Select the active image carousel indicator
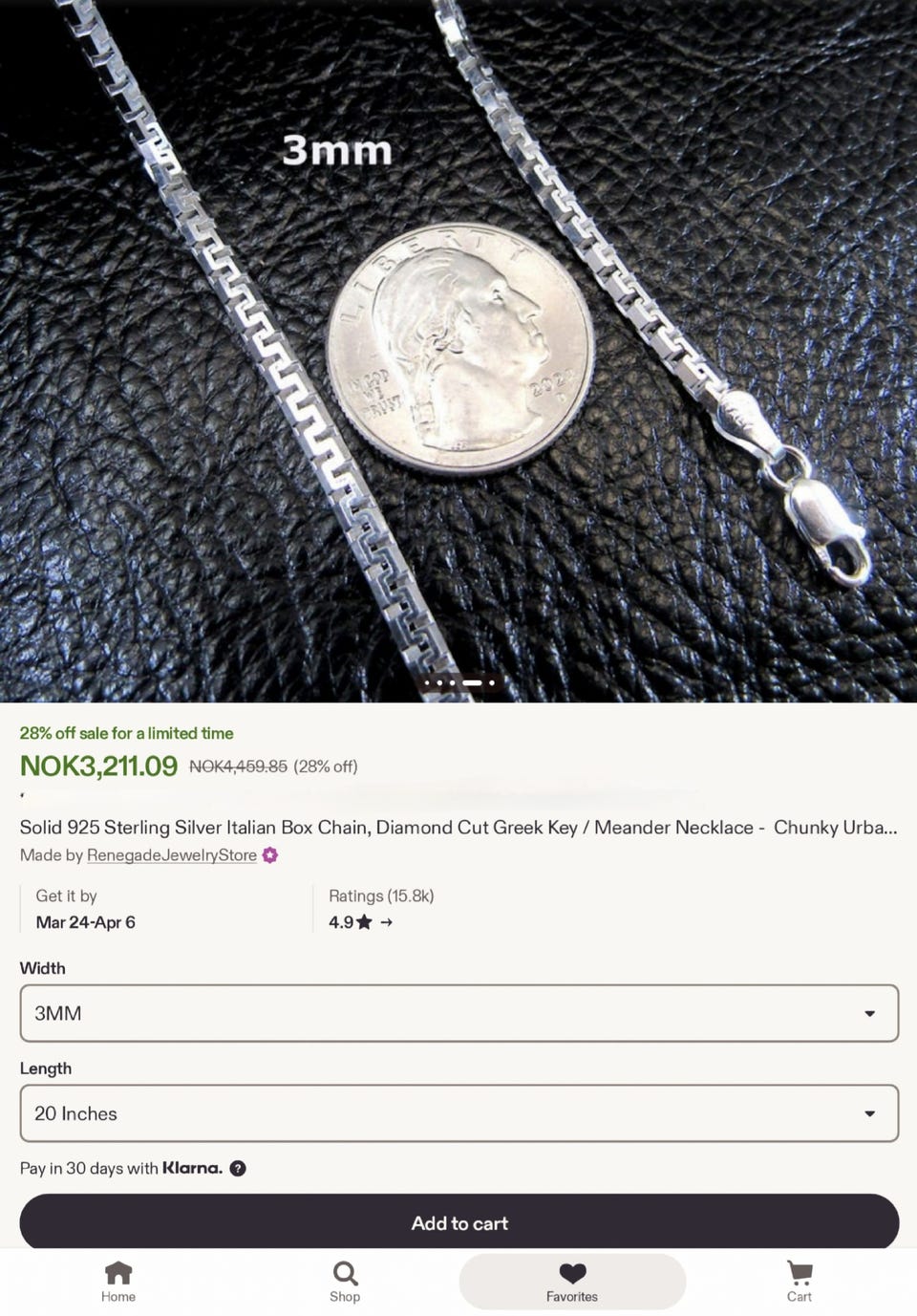The image size is (917, 1316). (472, 682)
